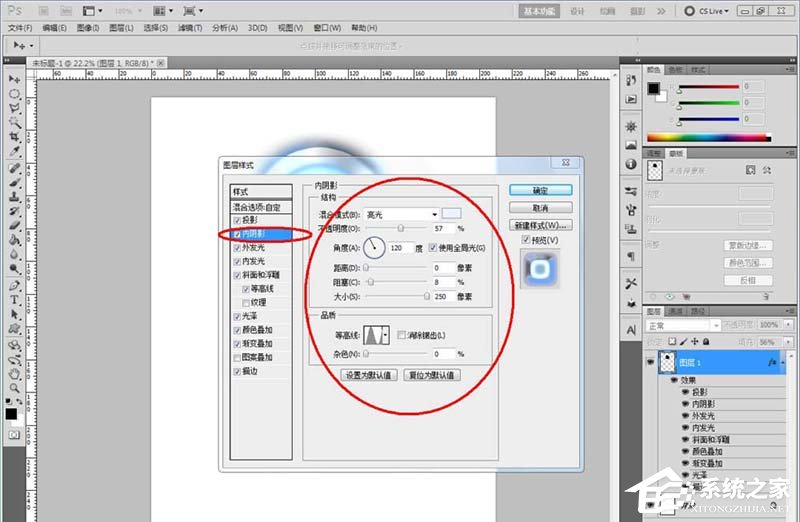Open the layer blend mode 正常 dropdown

coord(683,325)
